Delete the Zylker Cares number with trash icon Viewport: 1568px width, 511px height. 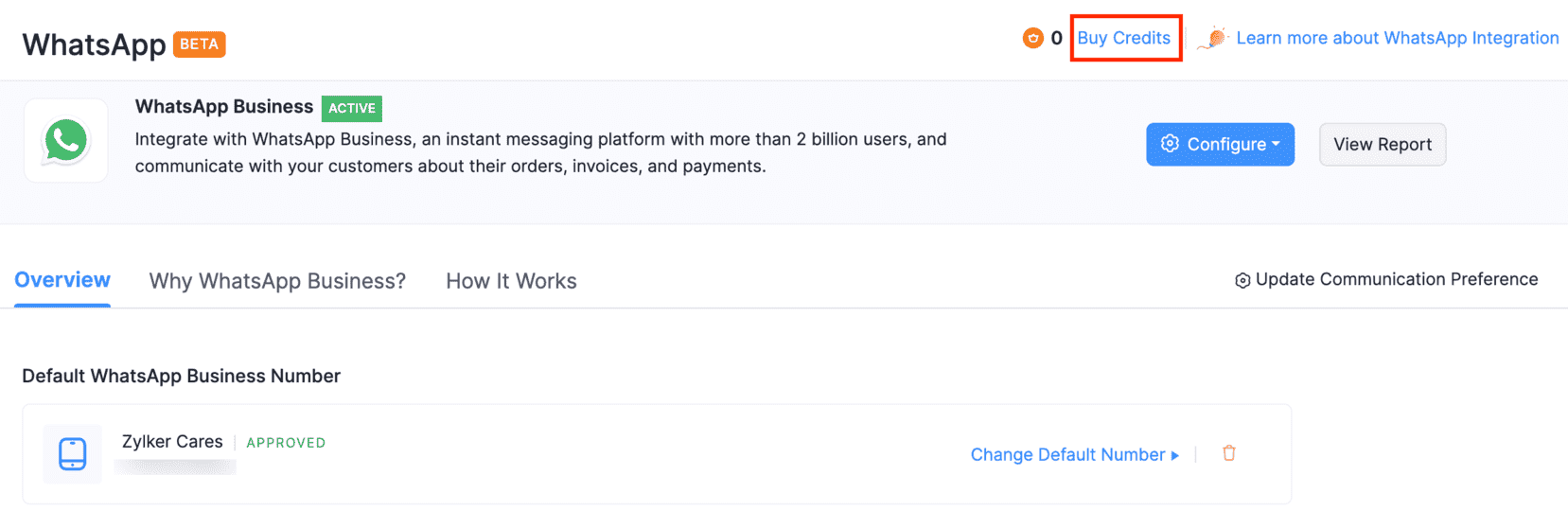[x=1229, y=453]
